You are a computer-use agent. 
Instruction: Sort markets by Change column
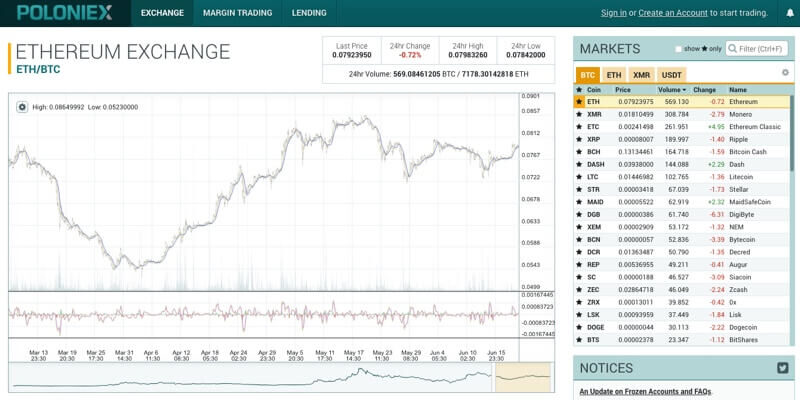[704, 90]
